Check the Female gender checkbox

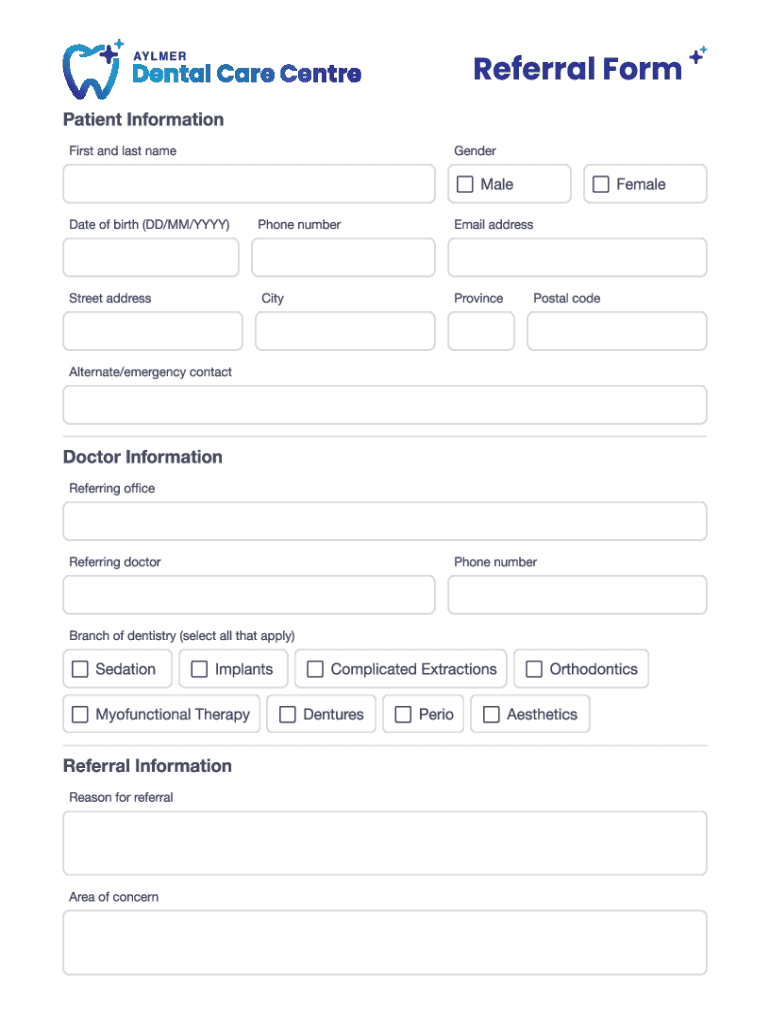click(601, 184)
